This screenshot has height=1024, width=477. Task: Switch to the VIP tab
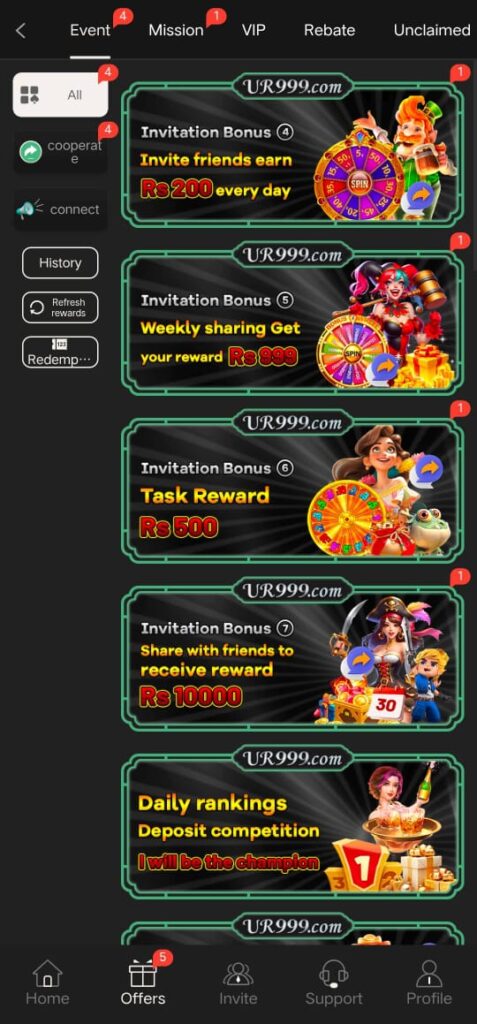(x=254, y=30)
